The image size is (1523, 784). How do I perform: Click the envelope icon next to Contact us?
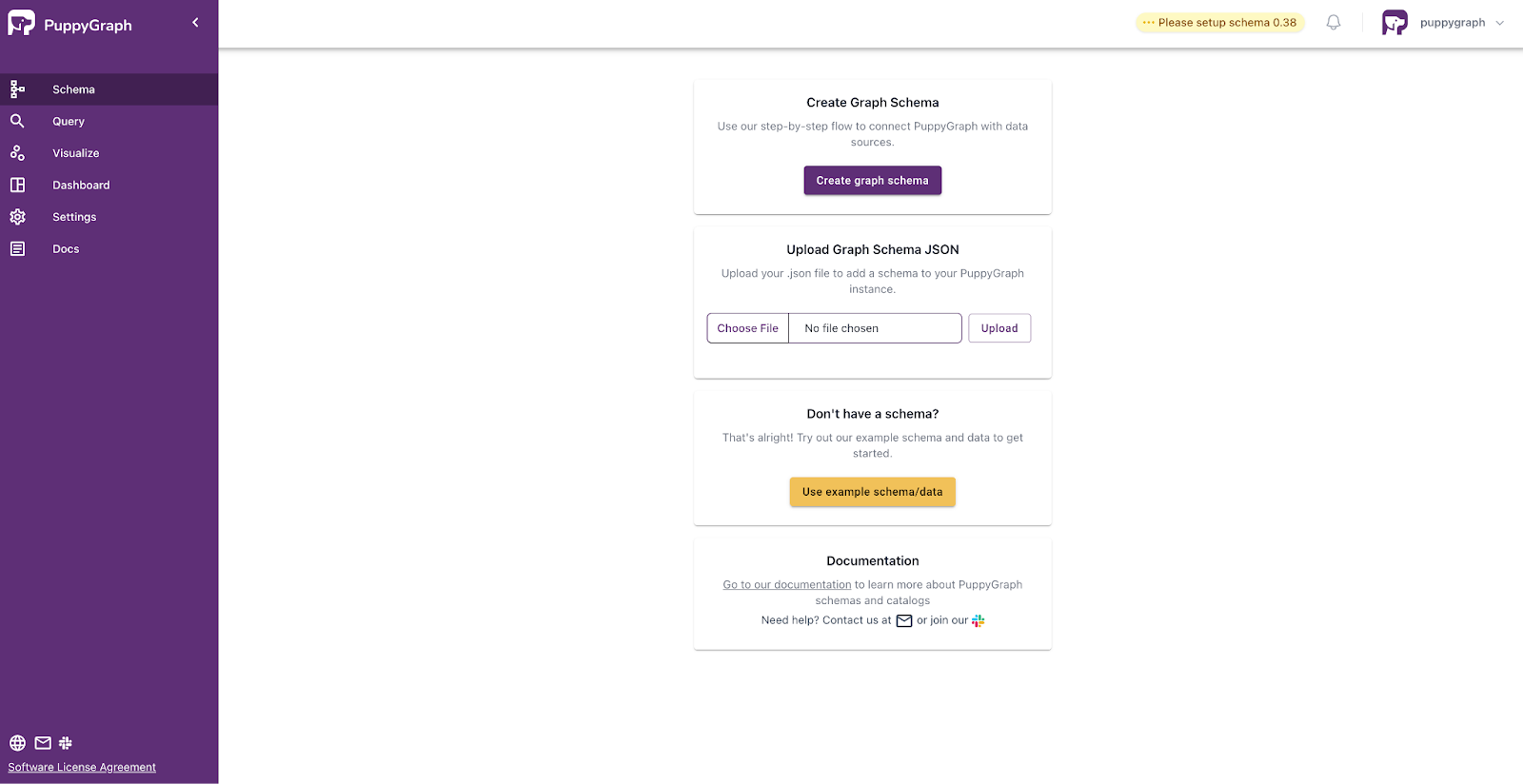tap(904, 620)
